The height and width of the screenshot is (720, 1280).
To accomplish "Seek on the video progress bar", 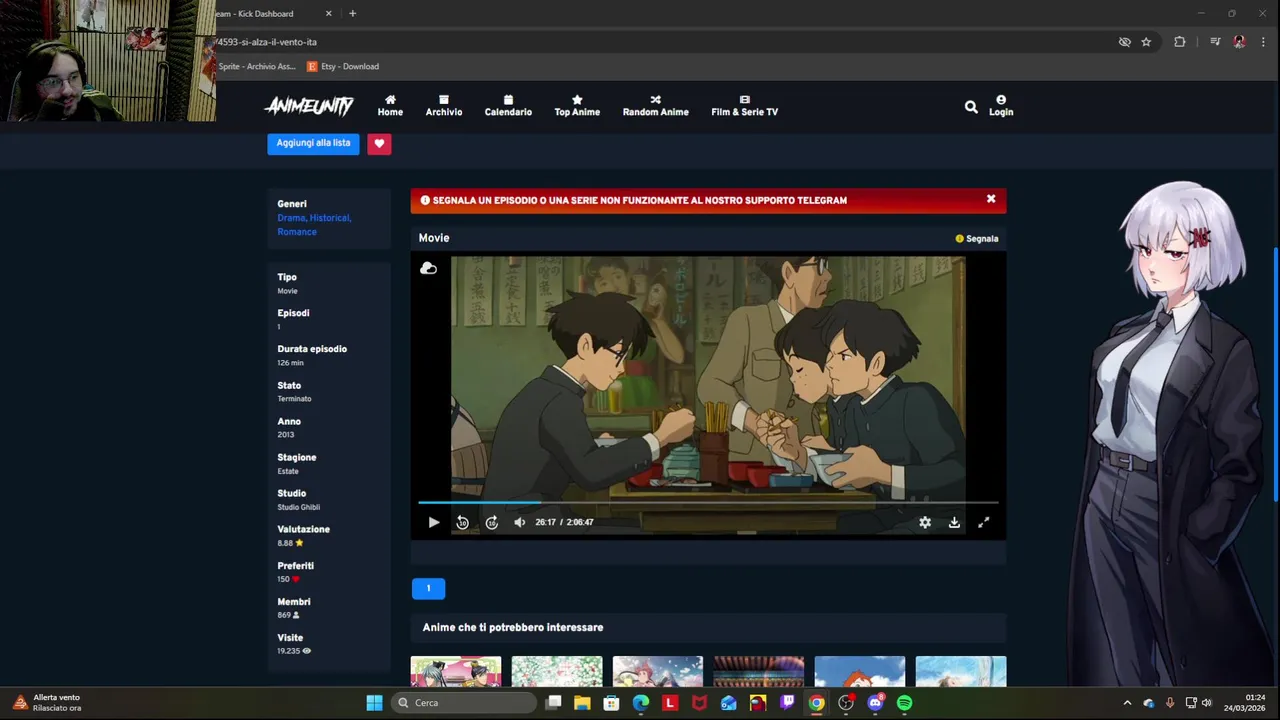I will [708, 502].
